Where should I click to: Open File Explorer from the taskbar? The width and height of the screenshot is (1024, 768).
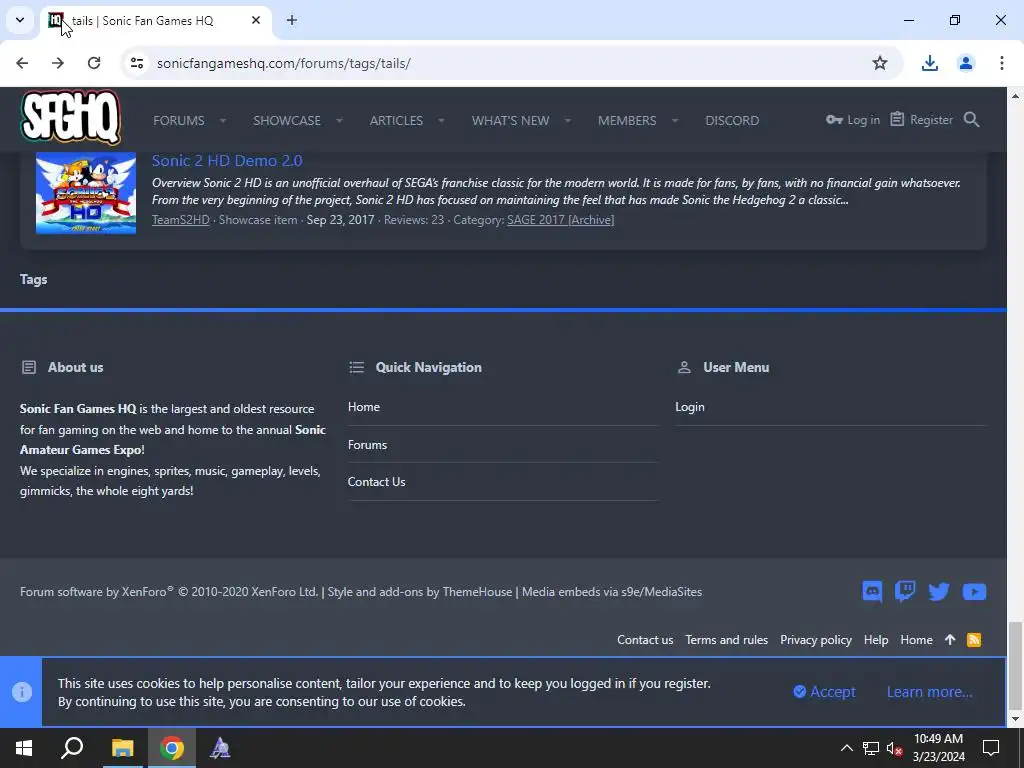(x=122, y=748)
